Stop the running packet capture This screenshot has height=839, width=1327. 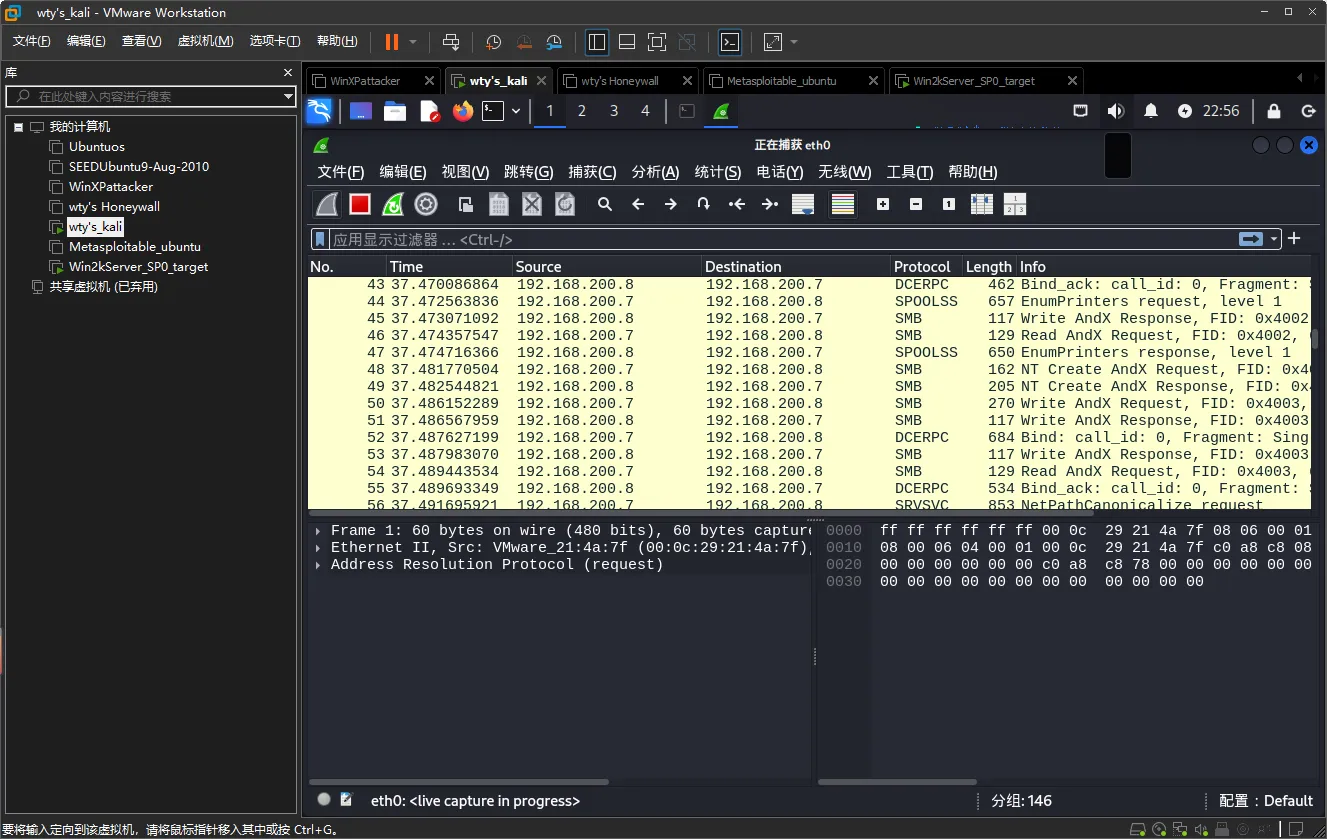tap(360, 204)
